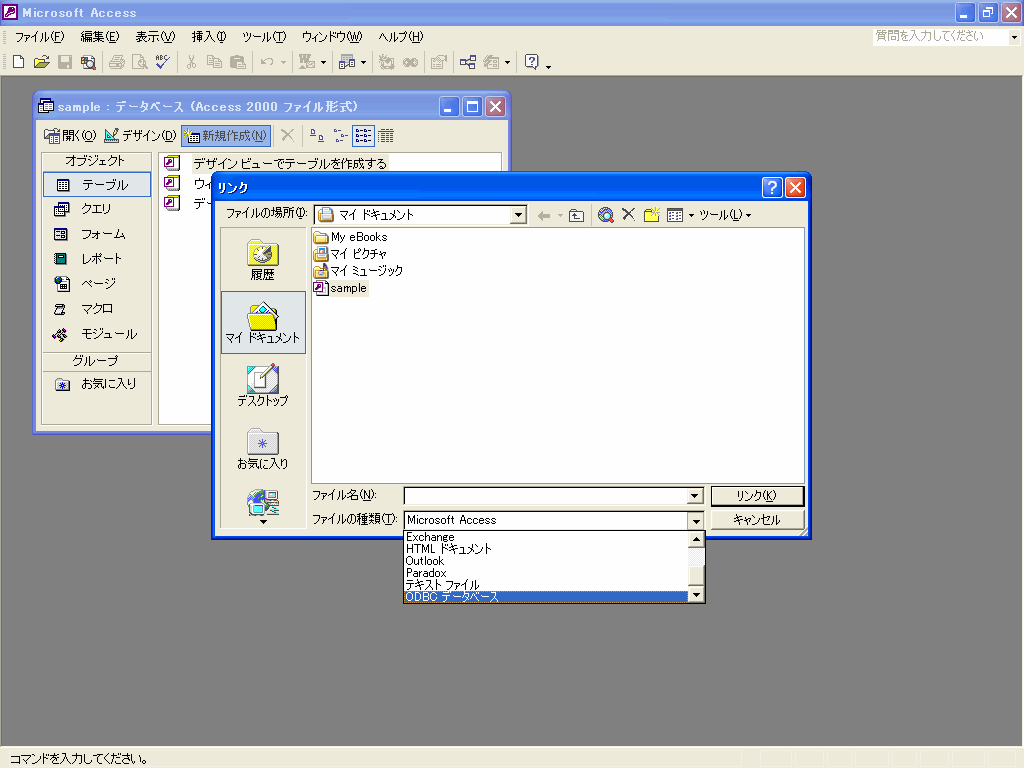Create new folder in link dialog
Viewport: 1024px width, 768px height.
(652, 215)
